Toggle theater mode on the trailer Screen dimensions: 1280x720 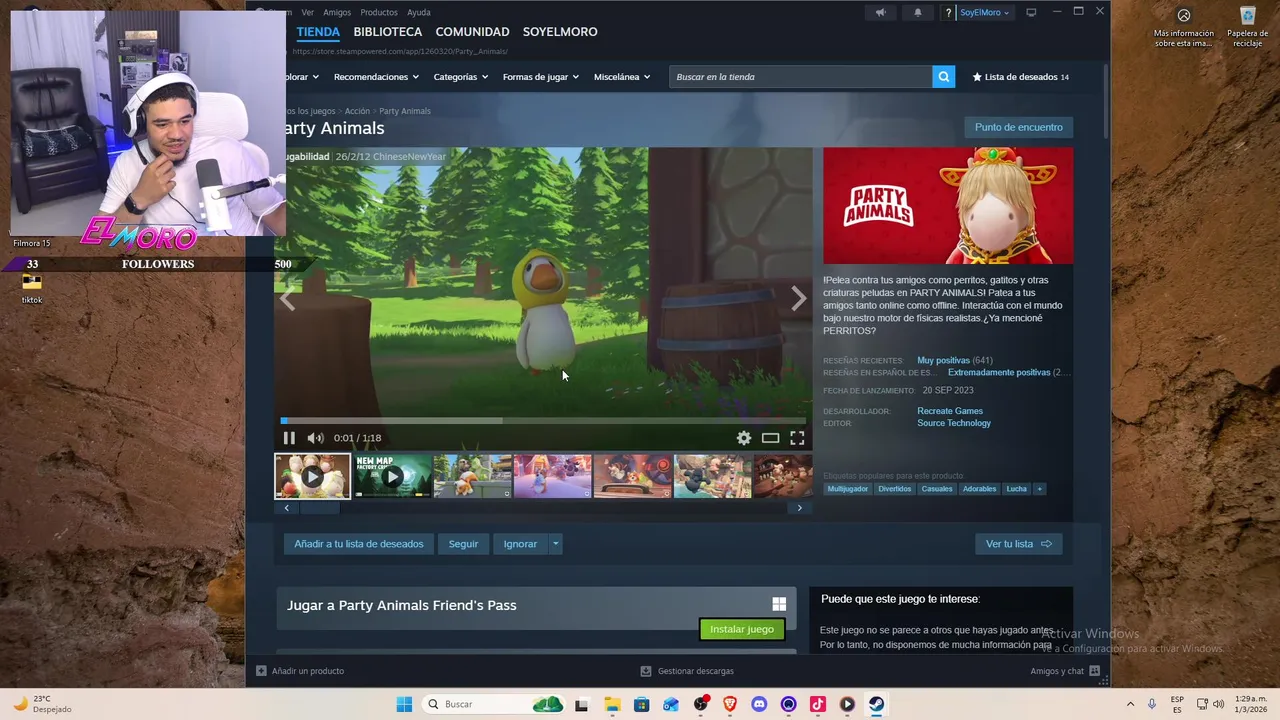770,438
